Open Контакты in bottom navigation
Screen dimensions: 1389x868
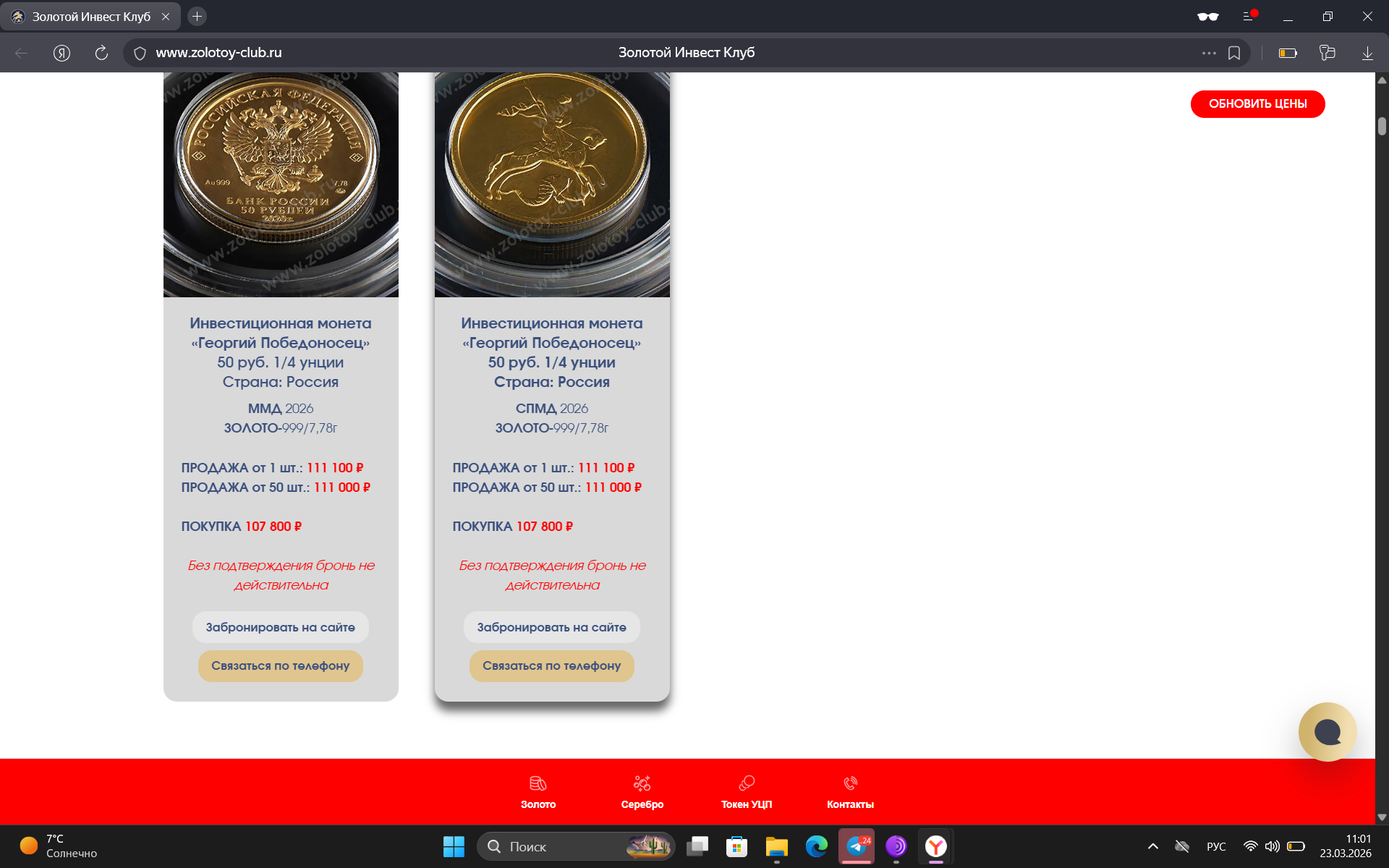[x=850, y=792]
